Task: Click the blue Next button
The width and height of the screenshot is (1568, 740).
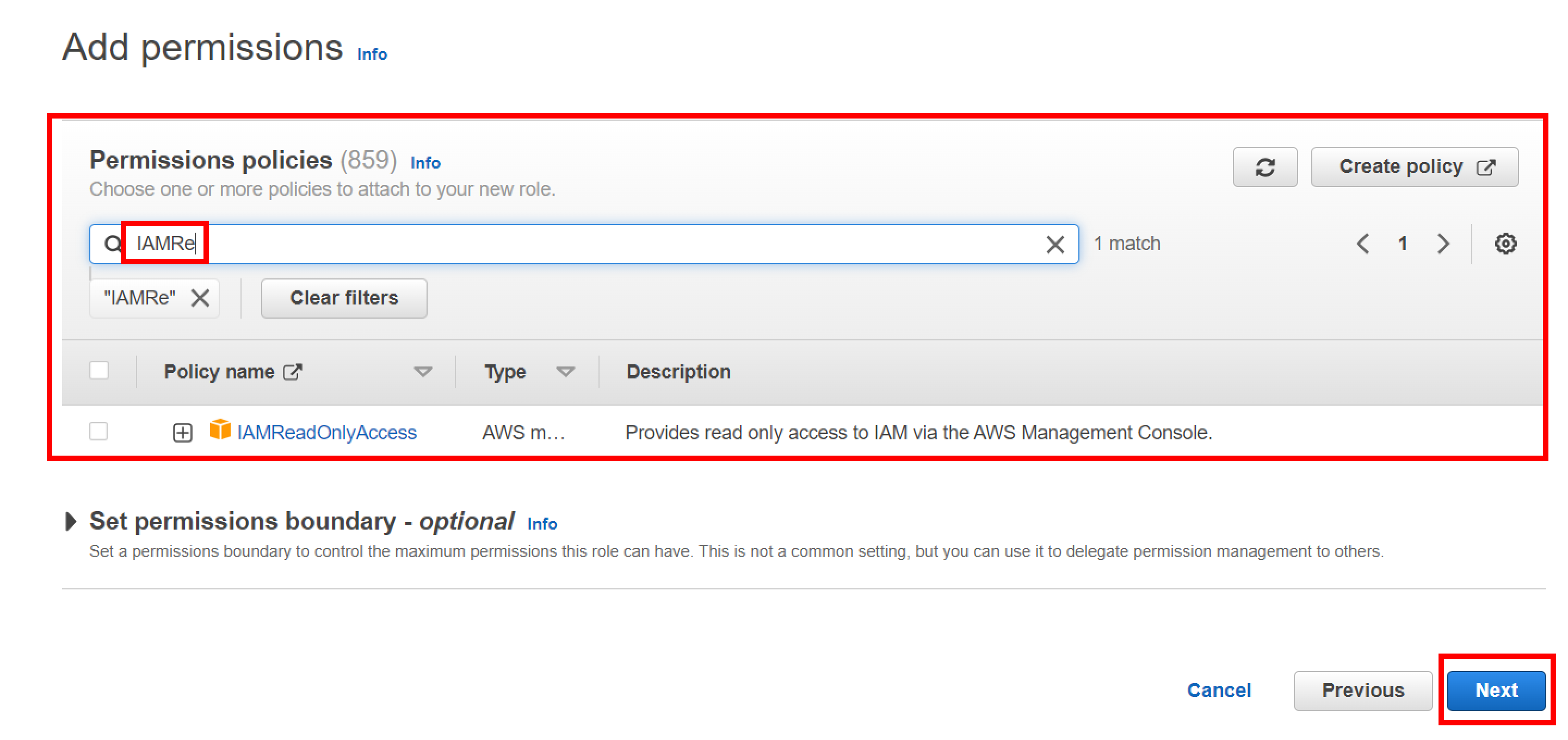Action: pos(1496,690)
